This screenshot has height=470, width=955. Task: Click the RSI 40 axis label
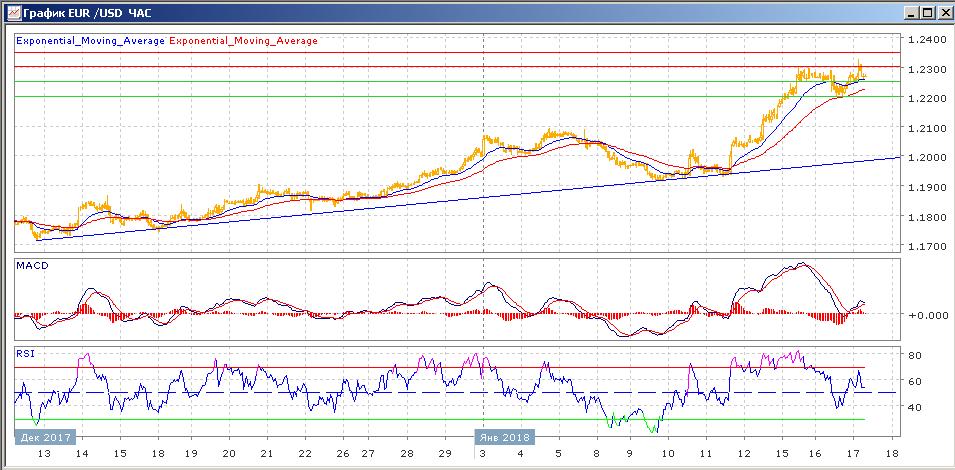point(914,407)
